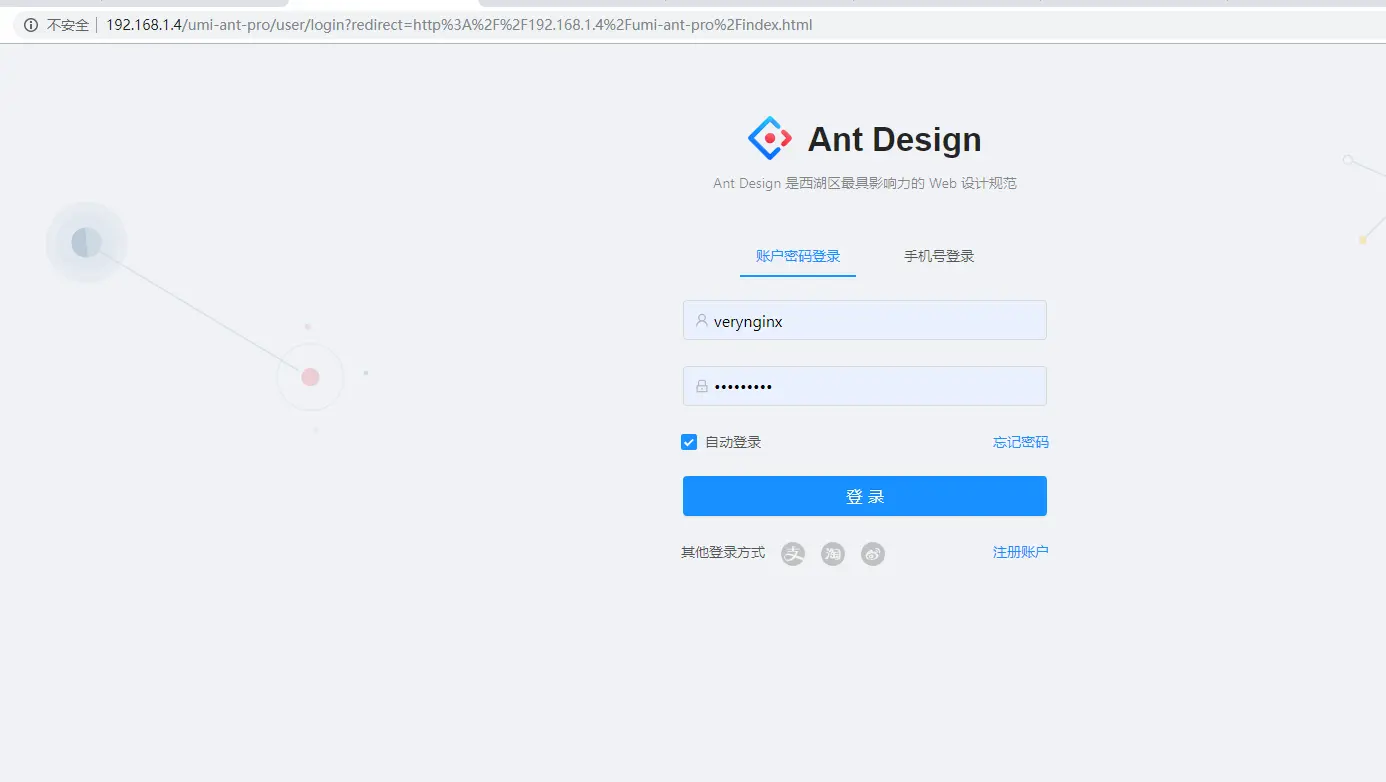Click the Weibo login icon

point(873,553)
